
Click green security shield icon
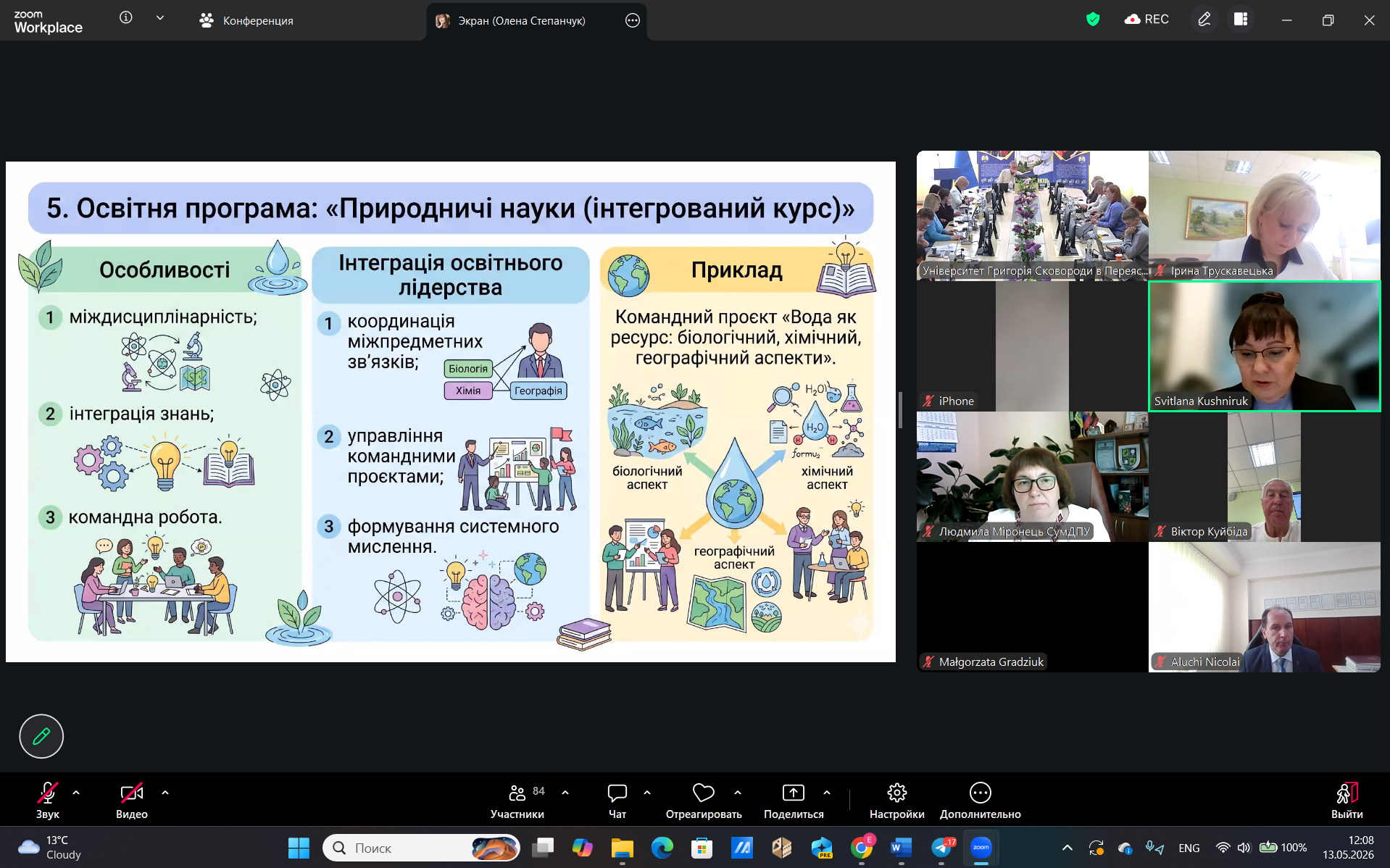click(x=1093, y=20)
